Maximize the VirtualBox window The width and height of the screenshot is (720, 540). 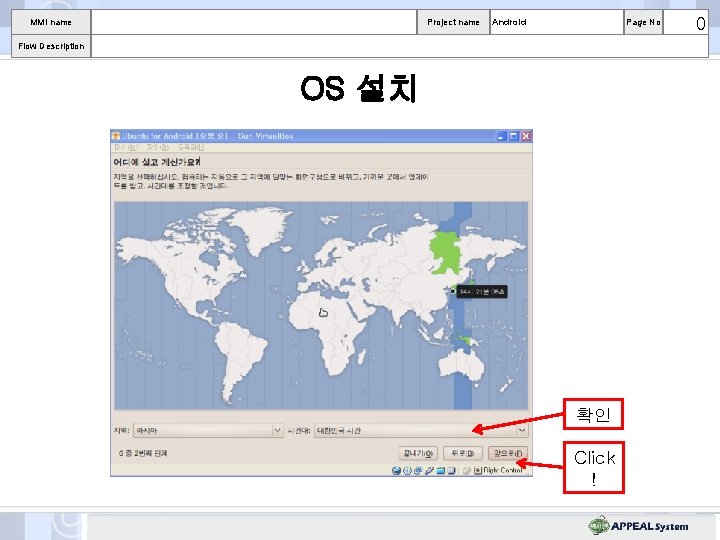pyautogui.click(x=514, y=136)
